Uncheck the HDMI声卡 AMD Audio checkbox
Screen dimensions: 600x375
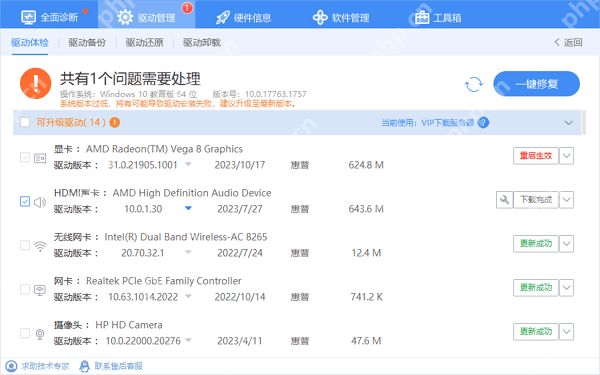(x=25, y=201)
